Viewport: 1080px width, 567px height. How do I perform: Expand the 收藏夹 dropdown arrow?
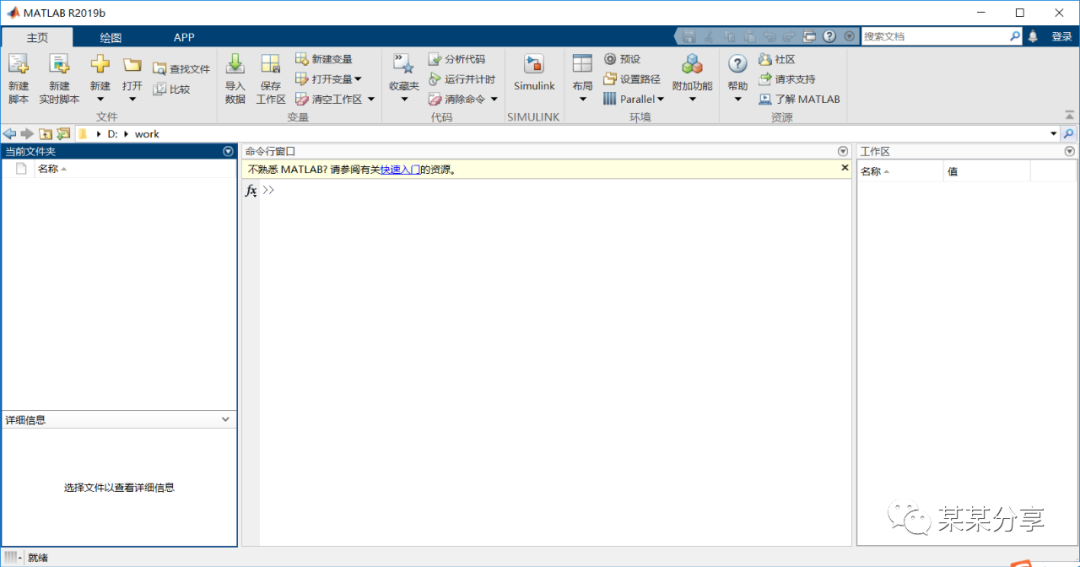coord(404,99)
